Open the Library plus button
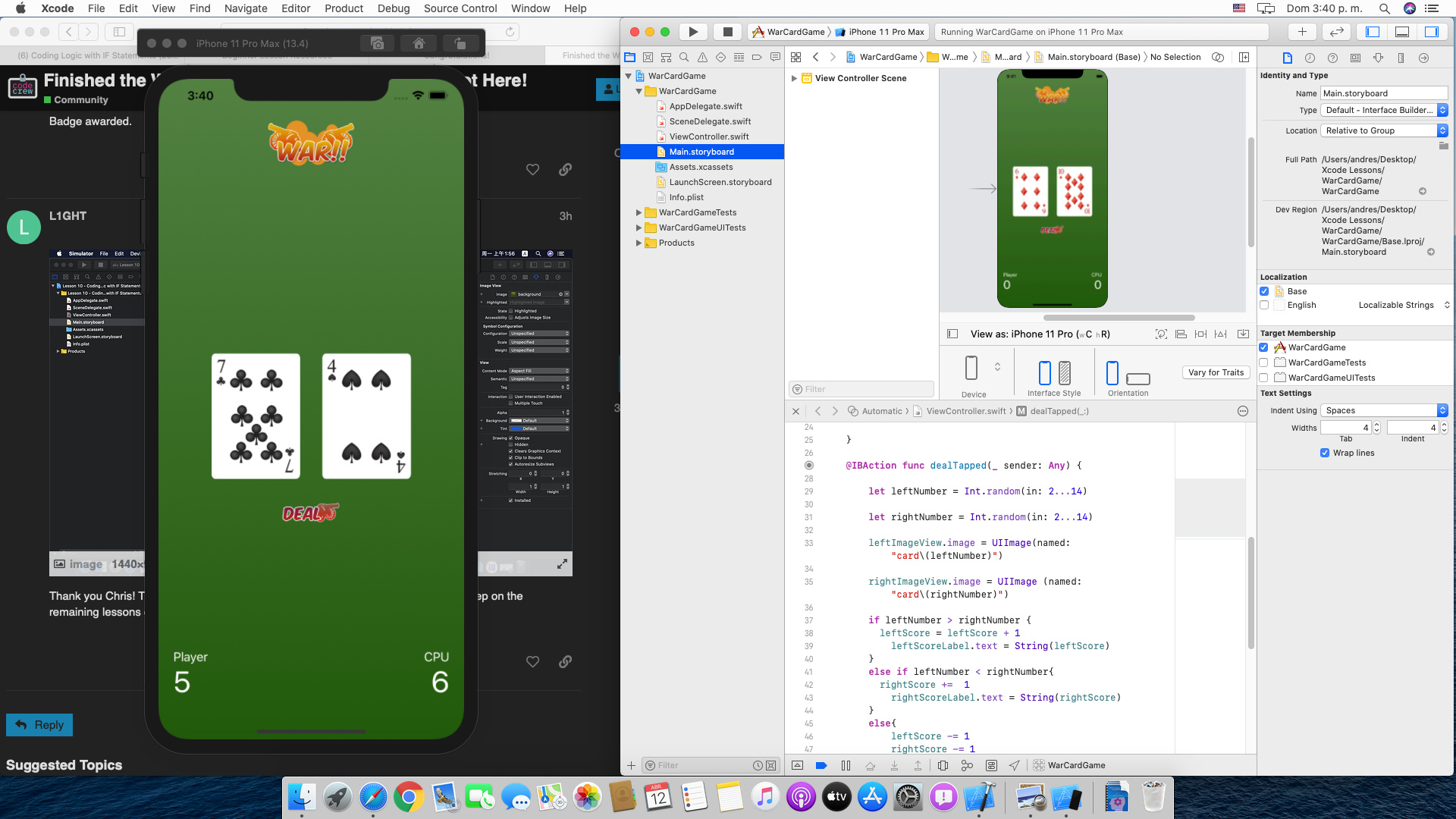This screenshot has width=1456, height=819. 1302,32
